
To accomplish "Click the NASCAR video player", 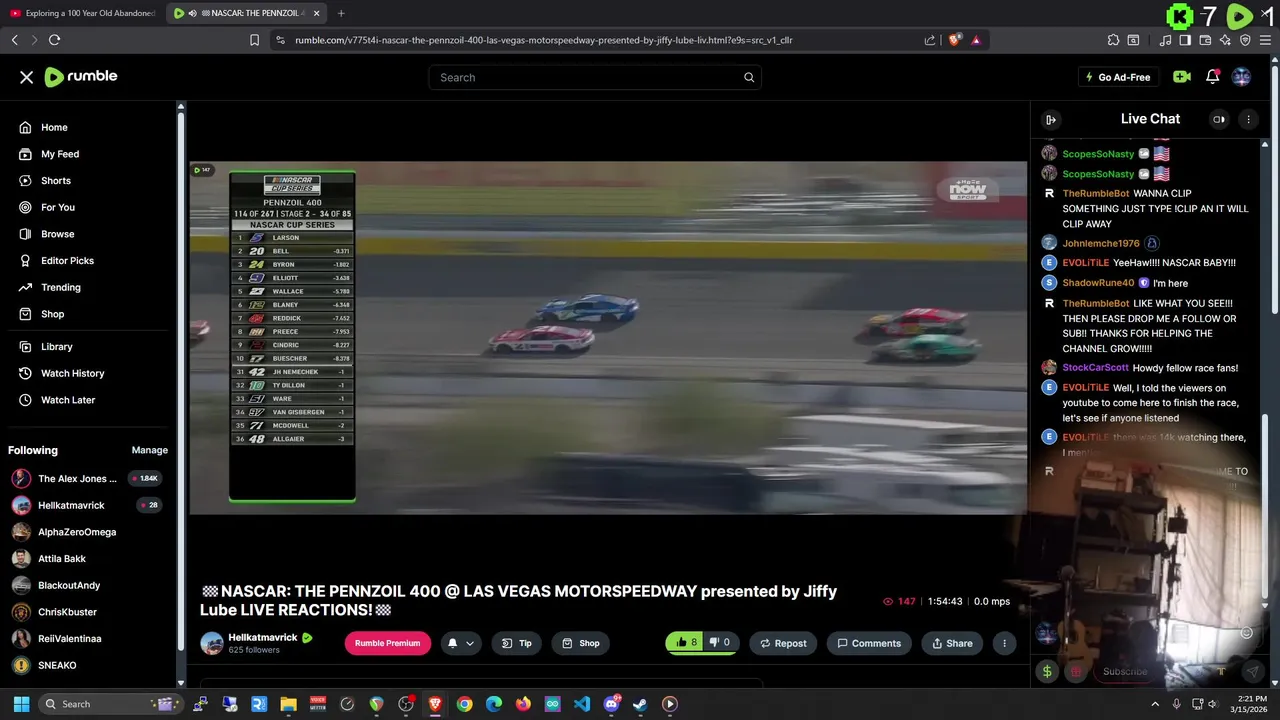I will 608,338.
